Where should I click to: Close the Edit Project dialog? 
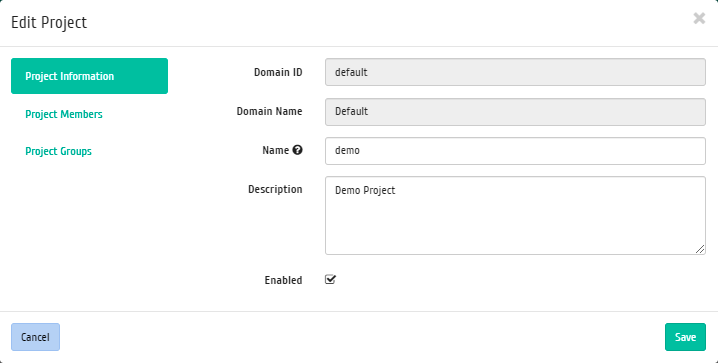click(699, 18)
